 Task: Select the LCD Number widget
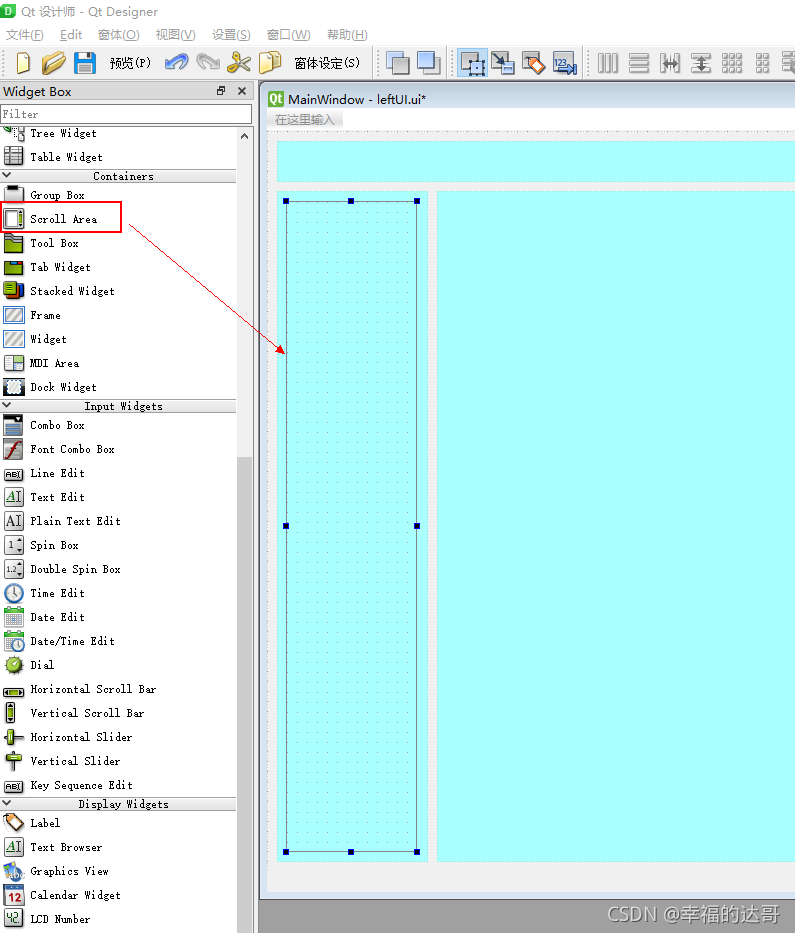tap(60, 919)
